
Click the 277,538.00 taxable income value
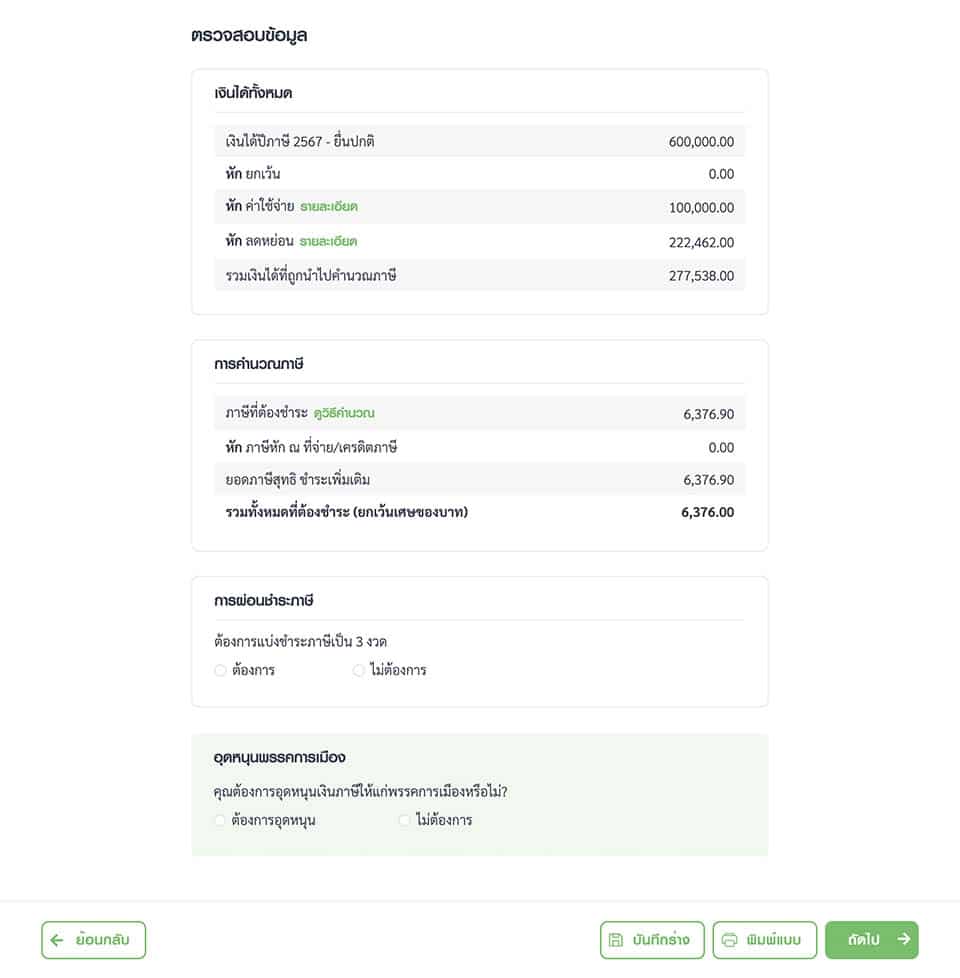click(701, 276)
